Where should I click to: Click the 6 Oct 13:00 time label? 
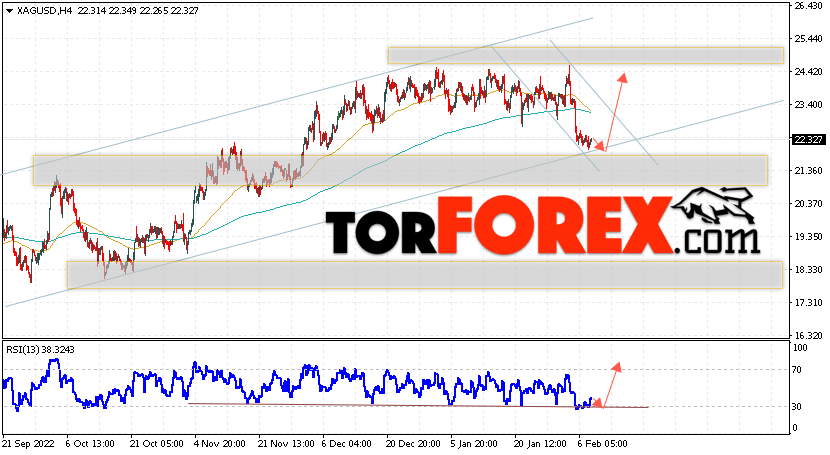(91, 443)
